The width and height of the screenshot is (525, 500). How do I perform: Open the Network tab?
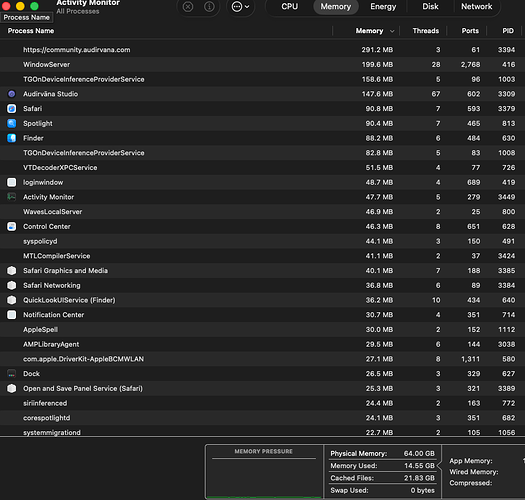click(476, 6)
